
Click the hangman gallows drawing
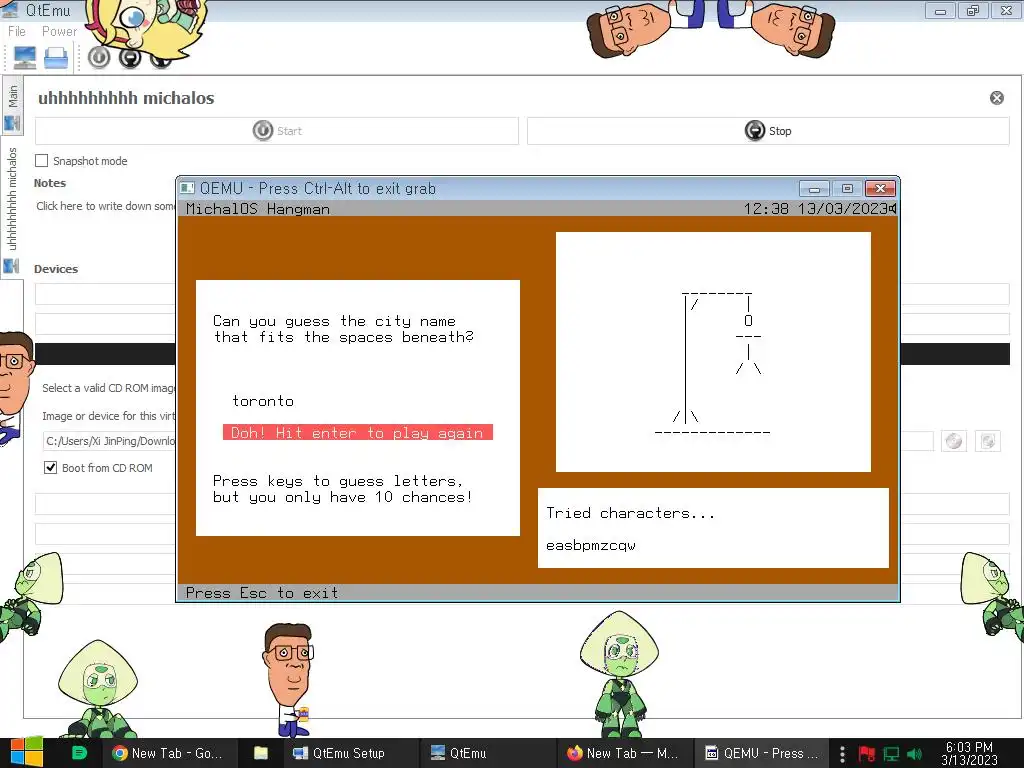coord(712,363)
